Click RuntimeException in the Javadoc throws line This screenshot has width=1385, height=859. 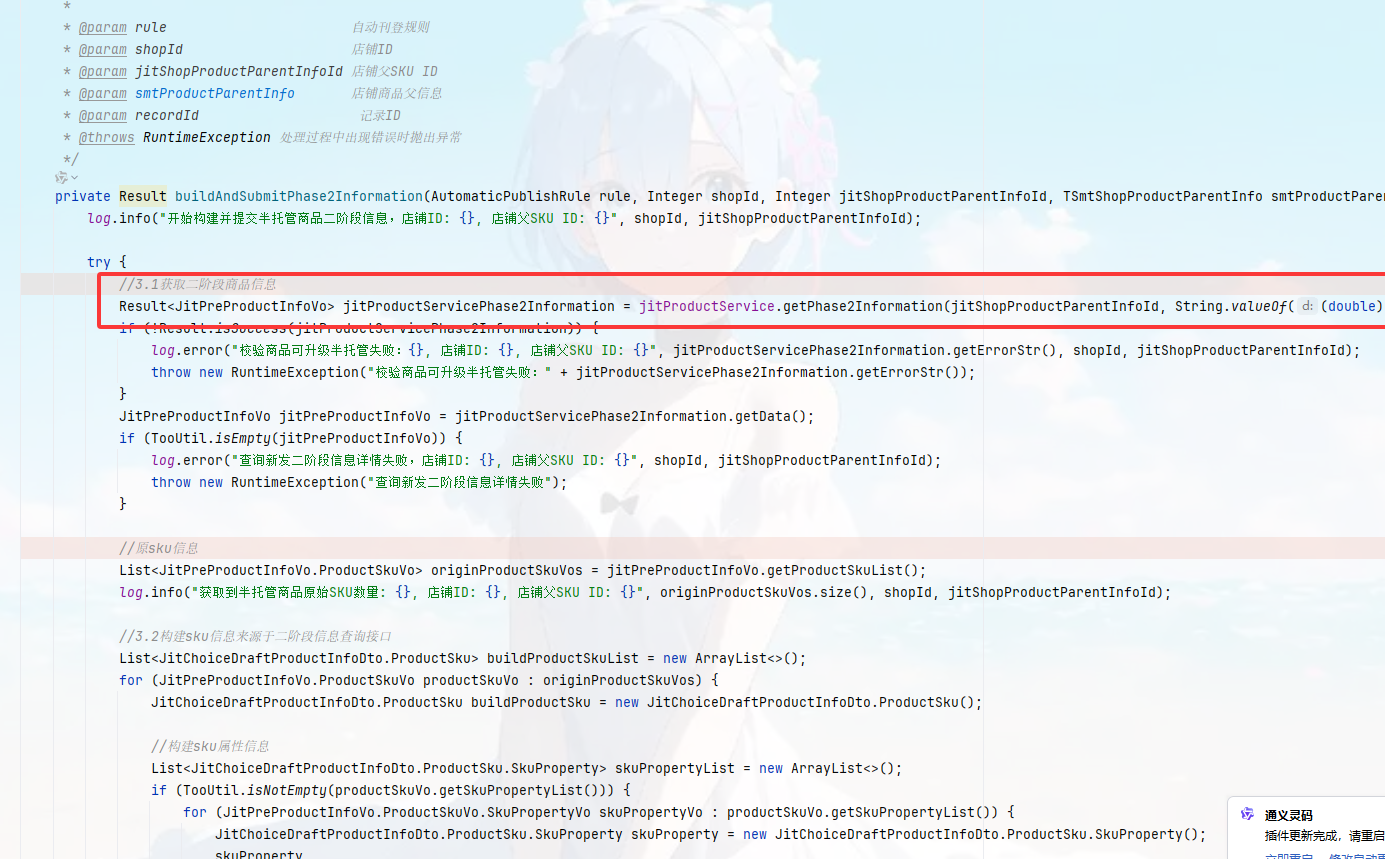coord(207,137)
